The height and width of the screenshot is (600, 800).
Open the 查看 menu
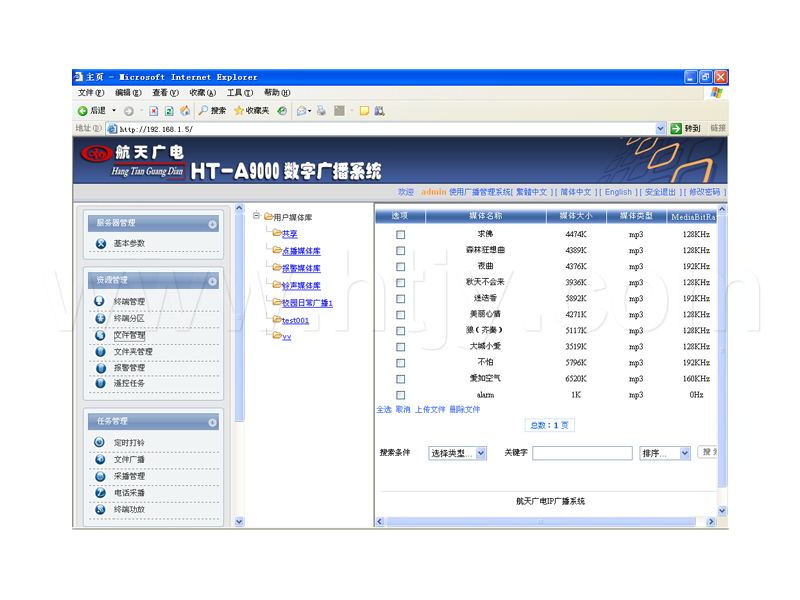(165, 93)
